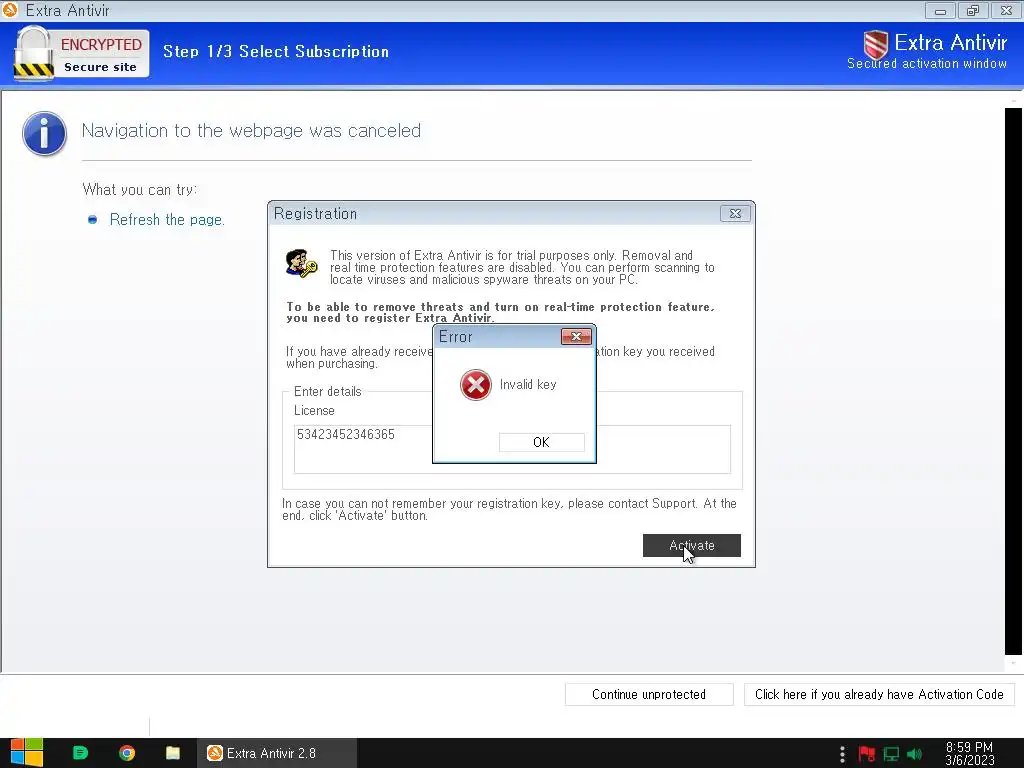Click the red error cross icon
The width and height of the screenshot is (1024, 768).
475,385
